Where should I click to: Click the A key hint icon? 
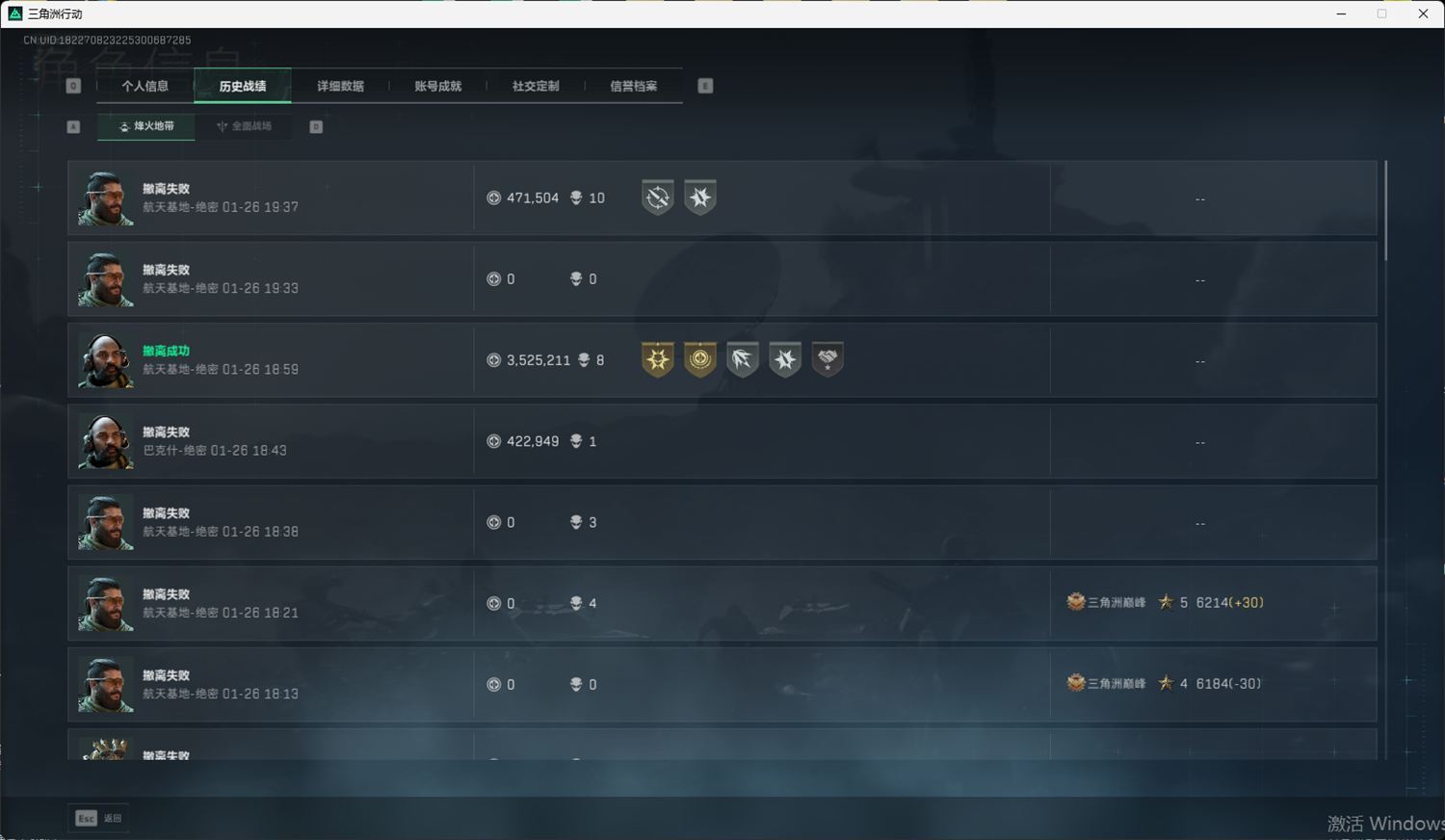(73, 126)
